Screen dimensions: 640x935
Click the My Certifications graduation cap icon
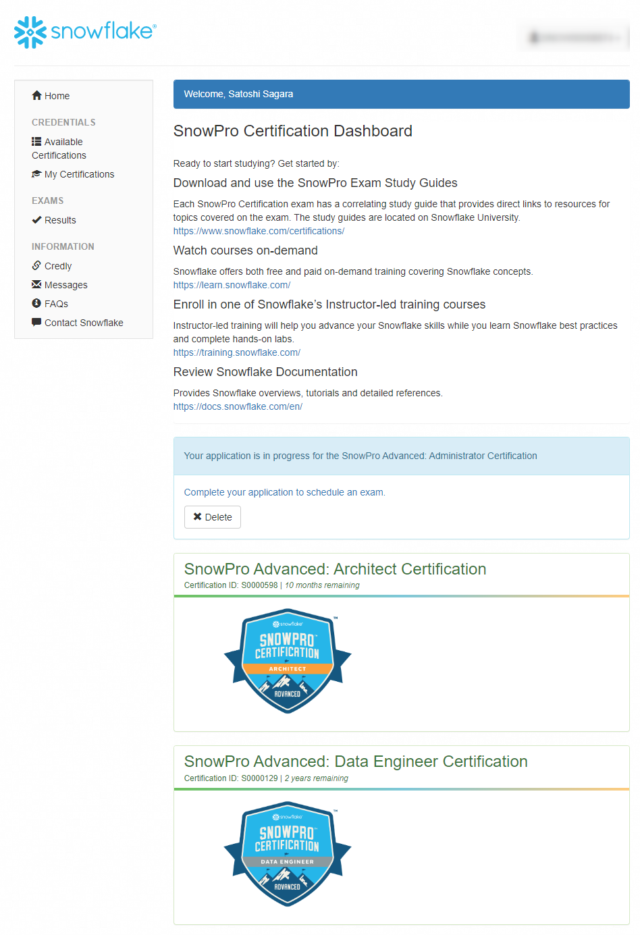[x=36, y=174]
